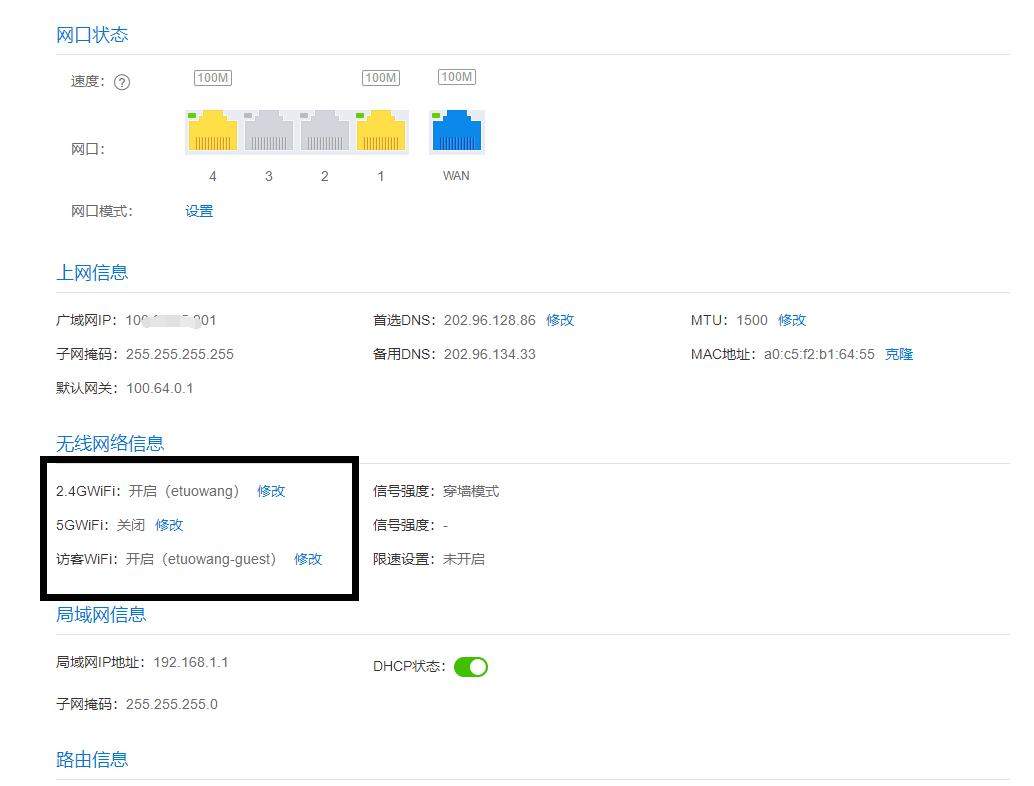Viewport: 1034px width, 786px height.
Task: Click the 100M badge above the WAN port
Action: tap(456, 76)
